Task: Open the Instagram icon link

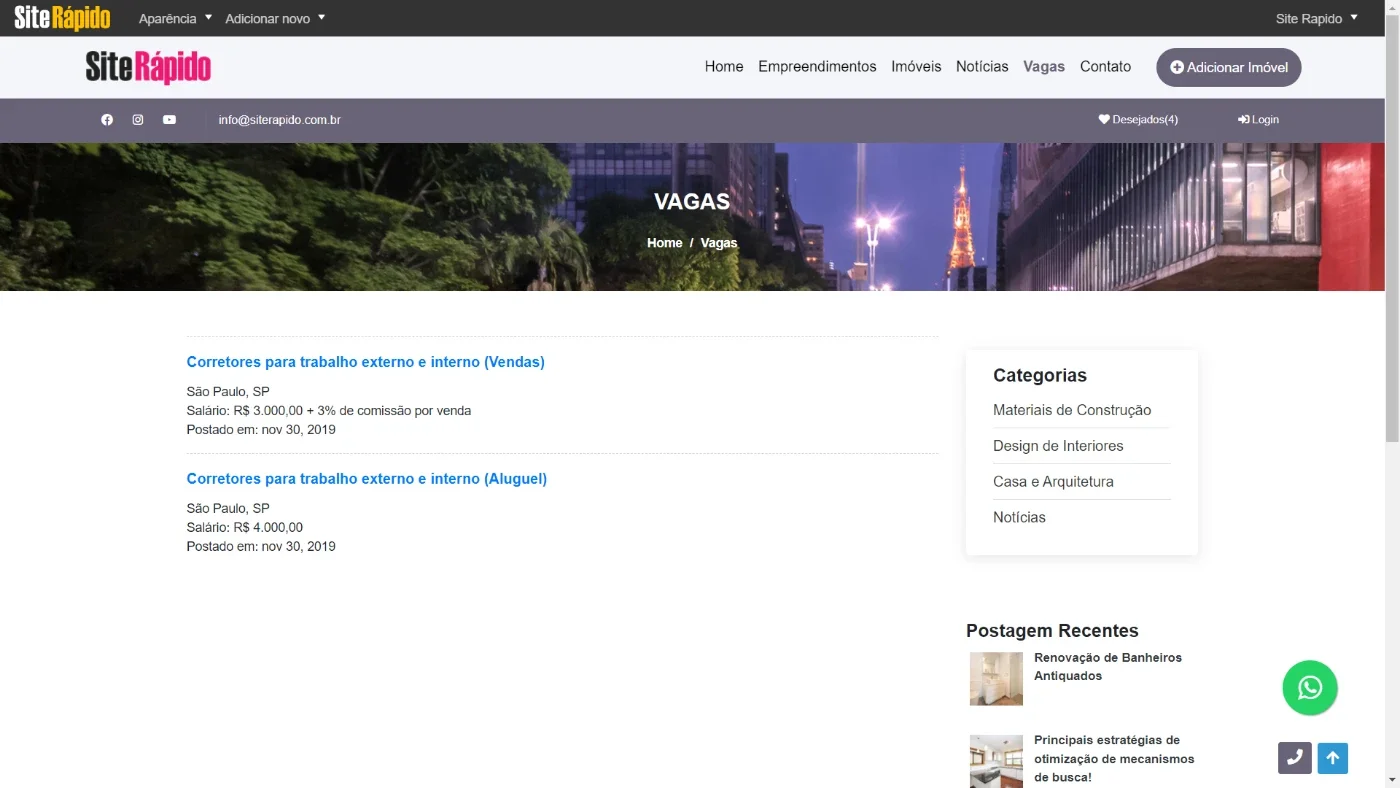Action: 138,120
